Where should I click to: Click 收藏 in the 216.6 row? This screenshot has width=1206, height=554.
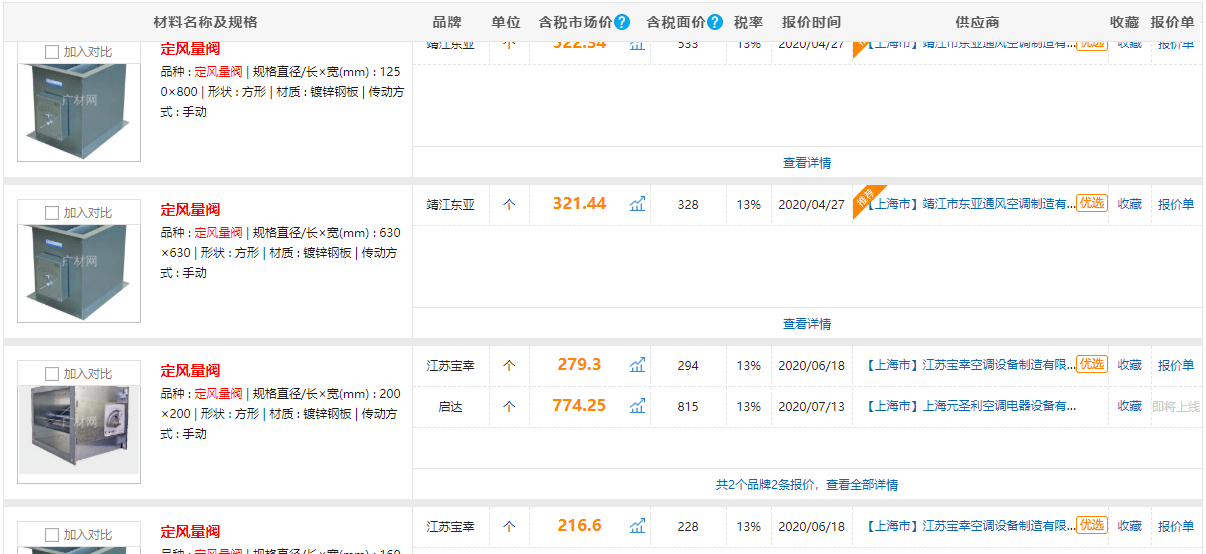click(1129, 526)
